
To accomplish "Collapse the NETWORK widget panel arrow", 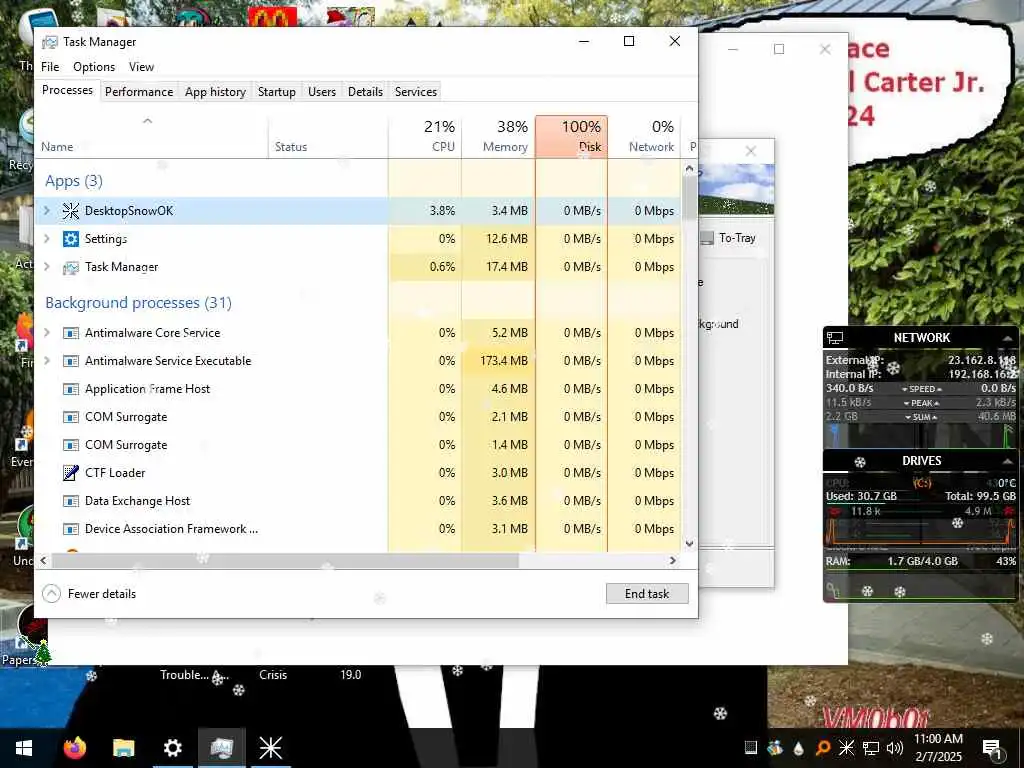I will coord(1008,338).
